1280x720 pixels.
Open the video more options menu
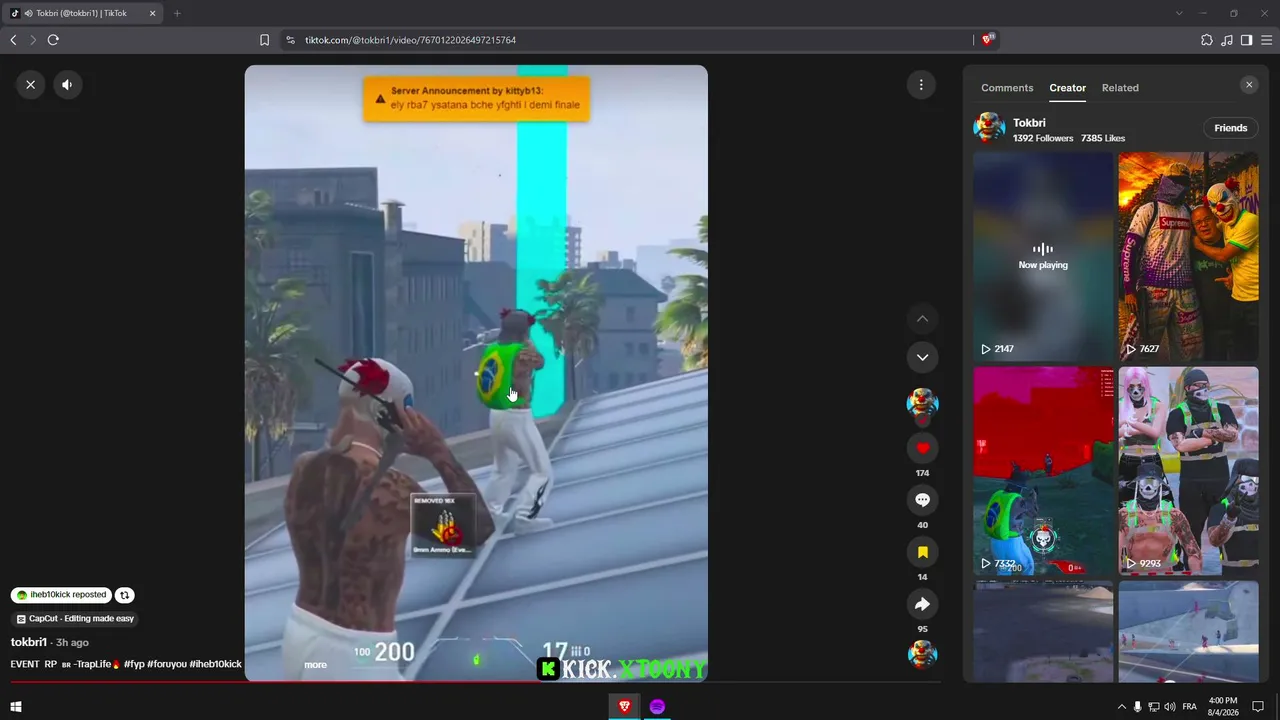coord(921,85)
